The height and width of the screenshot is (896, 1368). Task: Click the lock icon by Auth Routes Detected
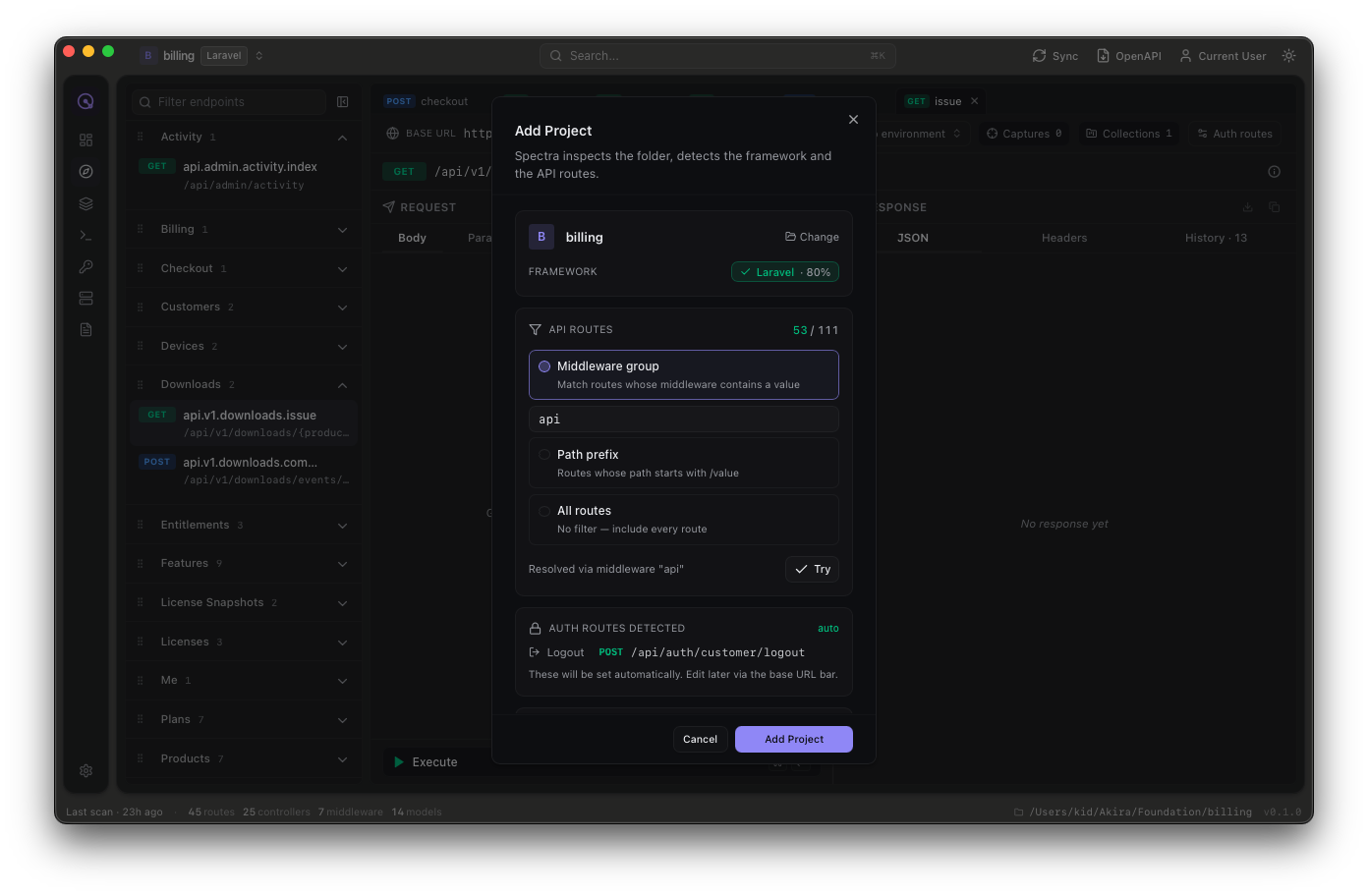[535, 629]
